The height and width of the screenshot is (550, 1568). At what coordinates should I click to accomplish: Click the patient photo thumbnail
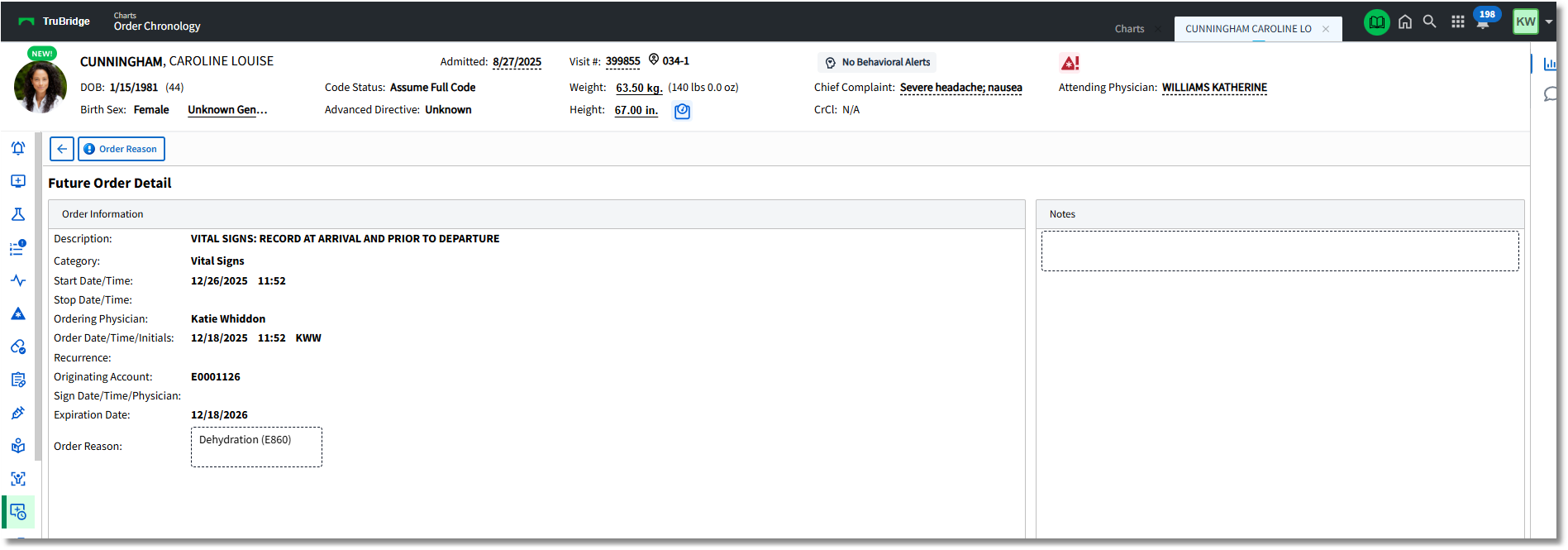tap(41, 87)
